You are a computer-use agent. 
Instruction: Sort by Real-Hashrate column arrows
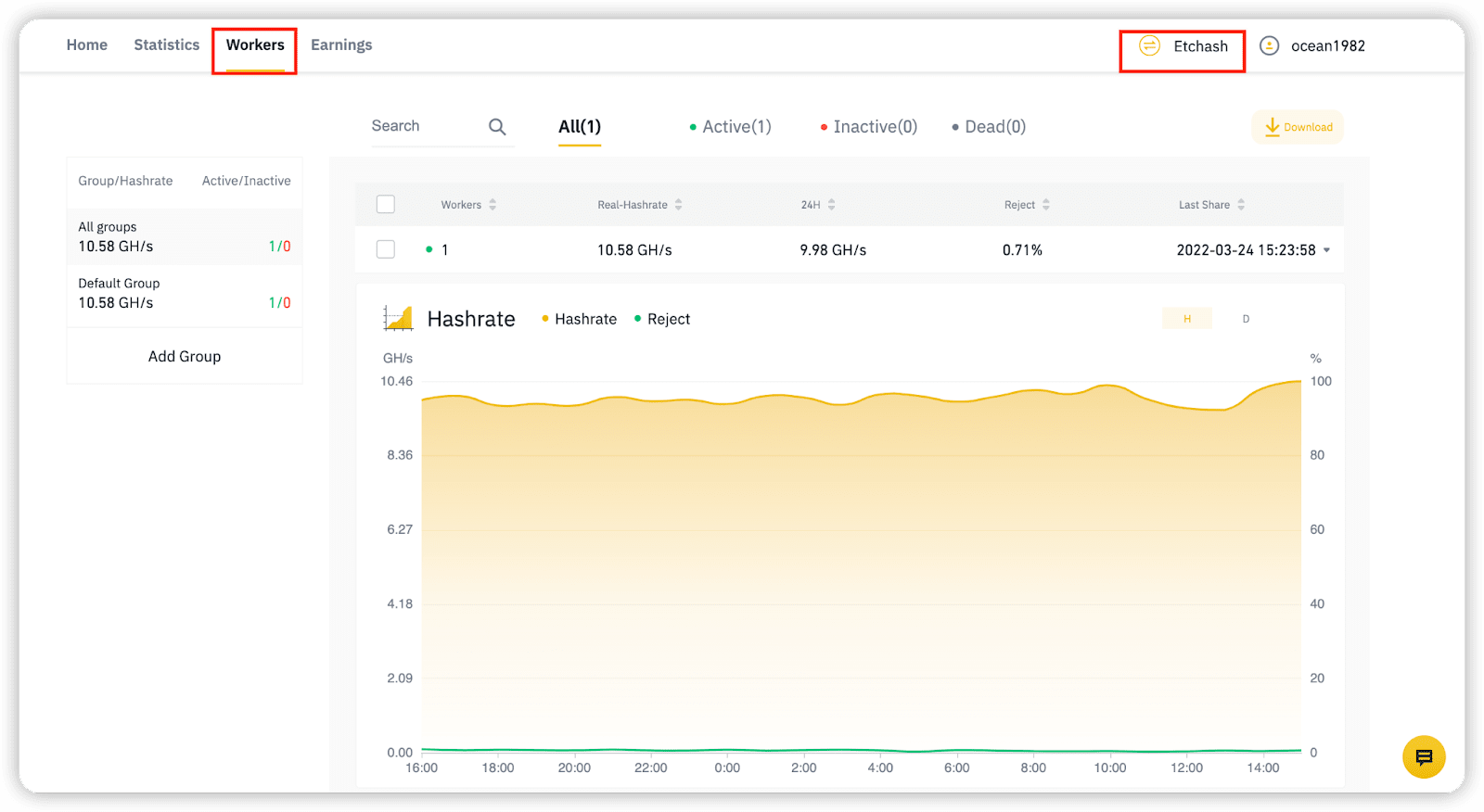pos(678,205)
